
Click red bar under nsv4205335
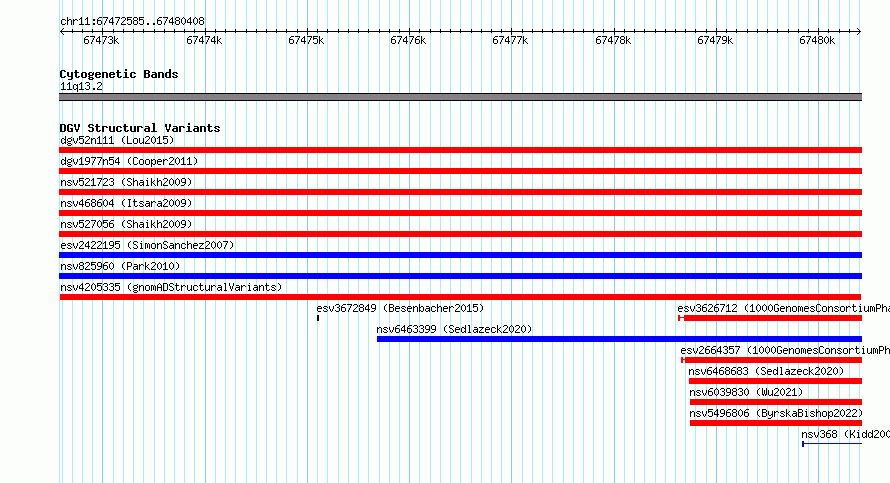[x=460, y=297]
